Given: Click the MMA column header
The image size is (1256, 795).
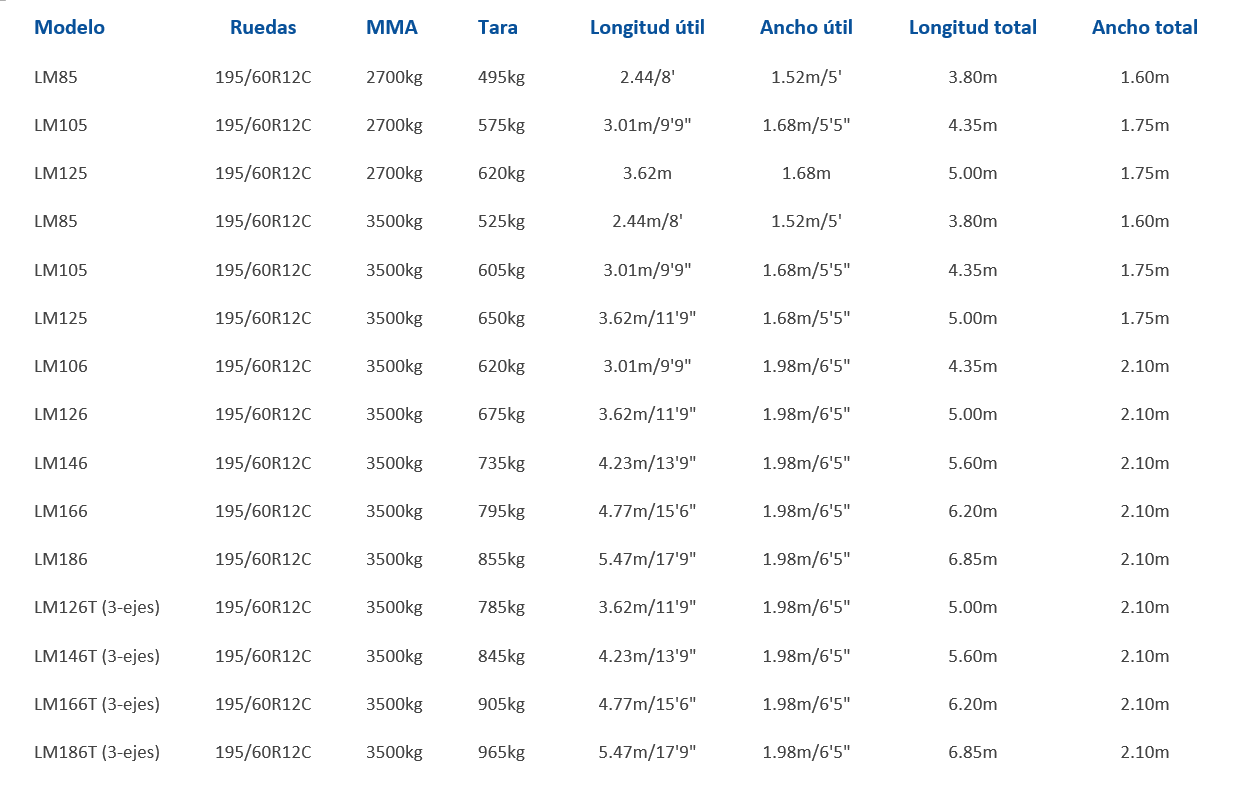Looking at the screenshot, I should pyautogui.click(x=392, y=28).
